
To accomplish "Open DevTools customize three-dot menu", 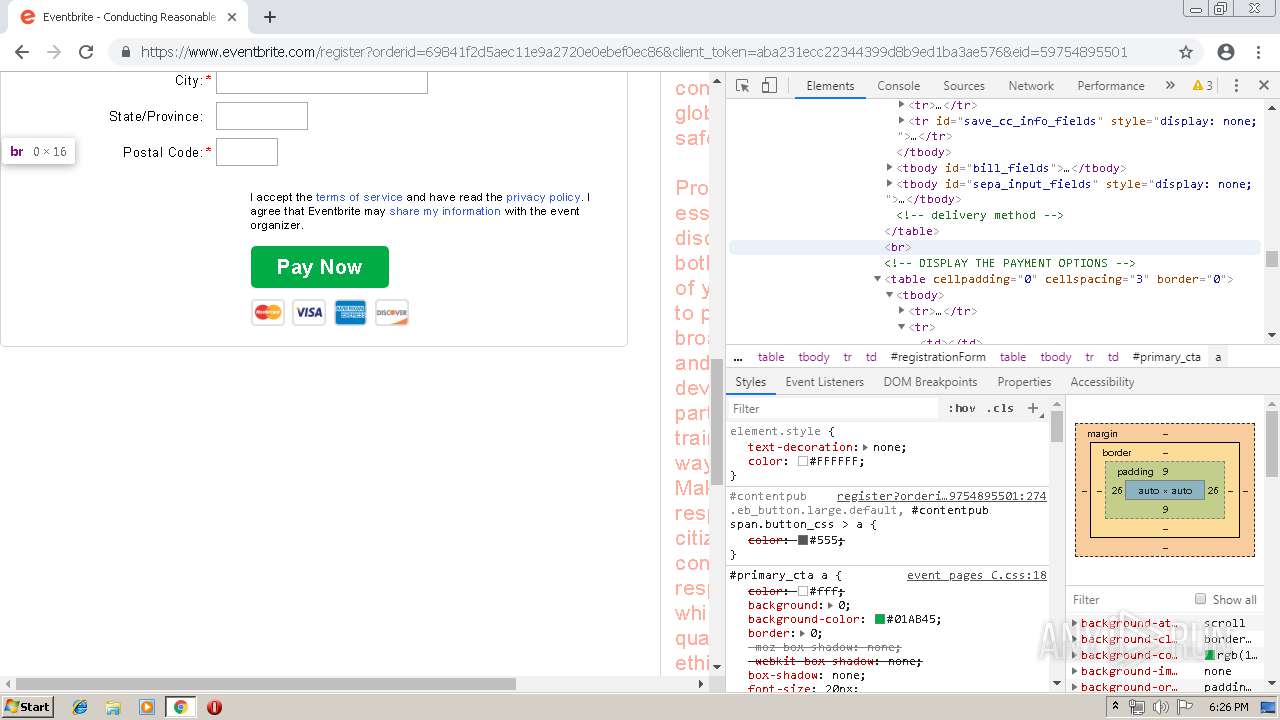I will (x=1236, y=86).
